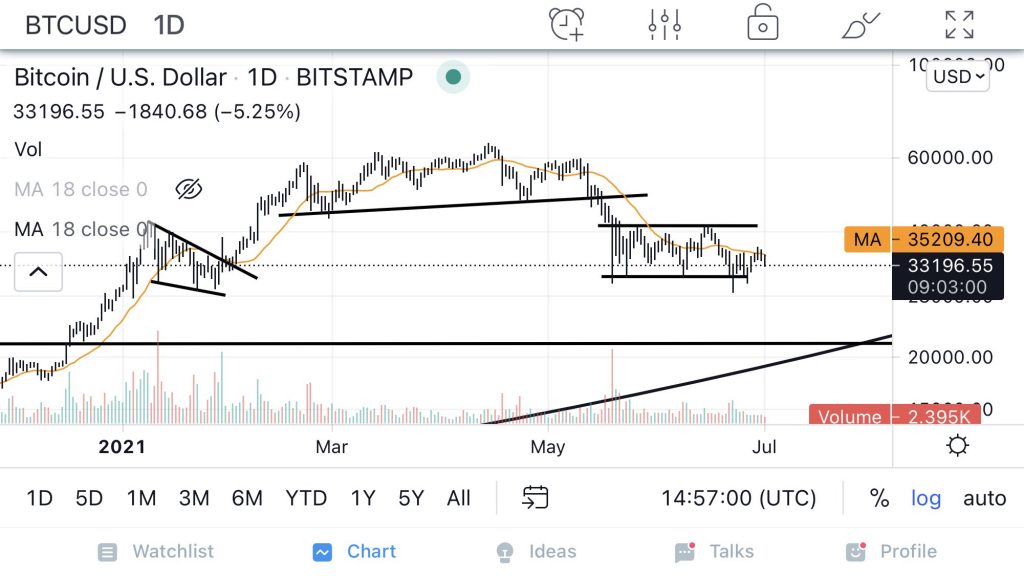Screen dimensions: 1024x576
Task: Enter fullscreen with the expand arrows icon
Action: [x=959, y=24]
